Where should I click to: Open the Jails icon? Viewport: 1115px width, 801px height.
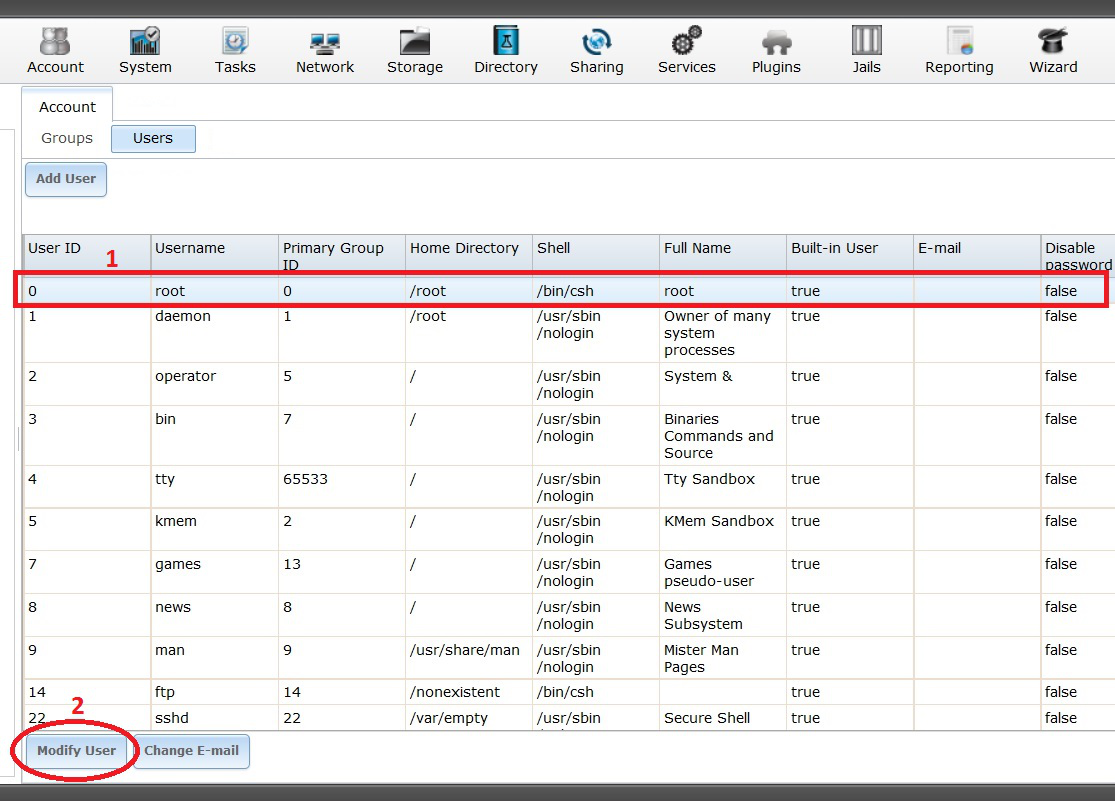866,50
